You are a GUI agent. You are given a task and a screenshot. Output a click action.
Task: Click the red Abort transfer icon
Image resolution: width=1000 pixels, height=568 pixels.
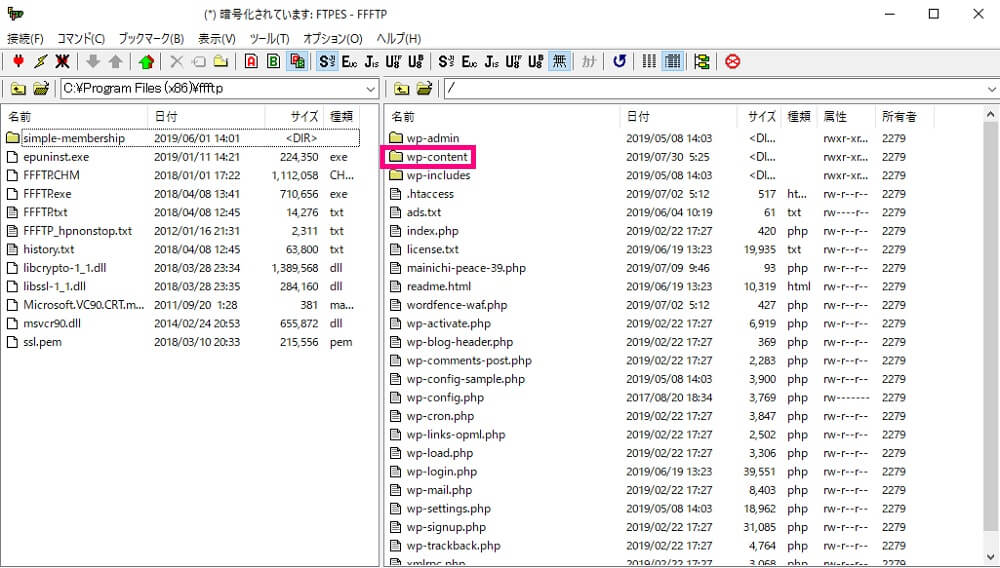(x=733, y=61)
